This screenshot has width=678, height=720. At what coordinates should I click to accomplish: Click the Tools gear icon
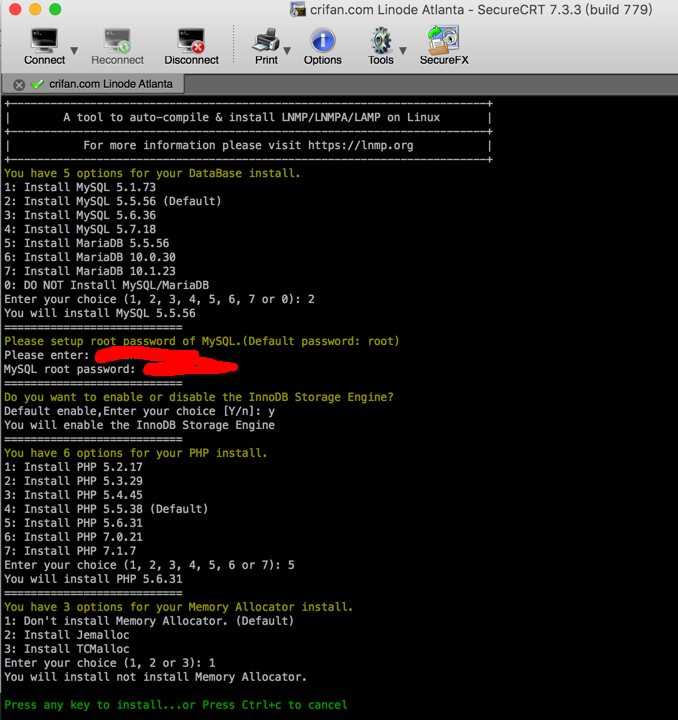point(381,46)
